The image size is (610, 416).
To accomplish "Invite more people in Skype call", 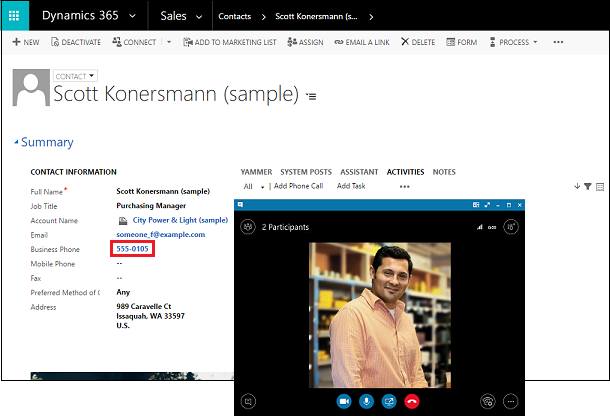I will tap(511, 227).
